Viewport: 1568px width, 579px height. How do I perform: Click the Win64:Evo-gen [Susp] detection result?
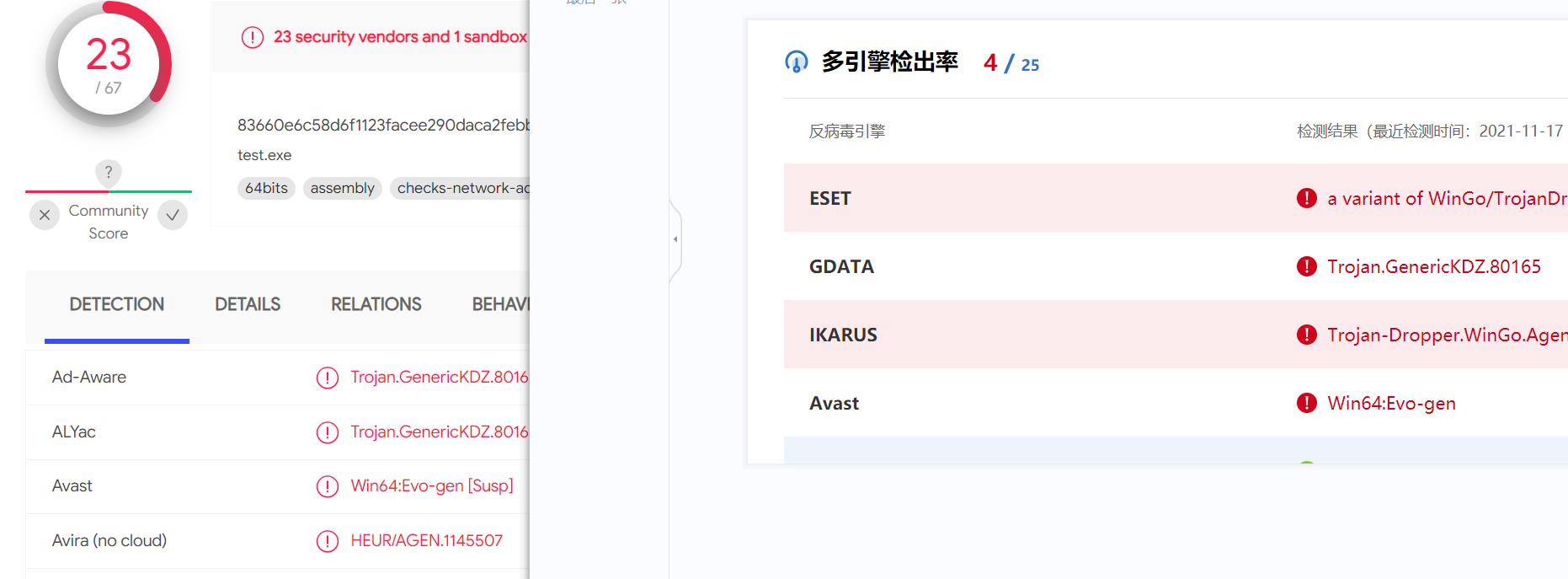click(432, 485)
